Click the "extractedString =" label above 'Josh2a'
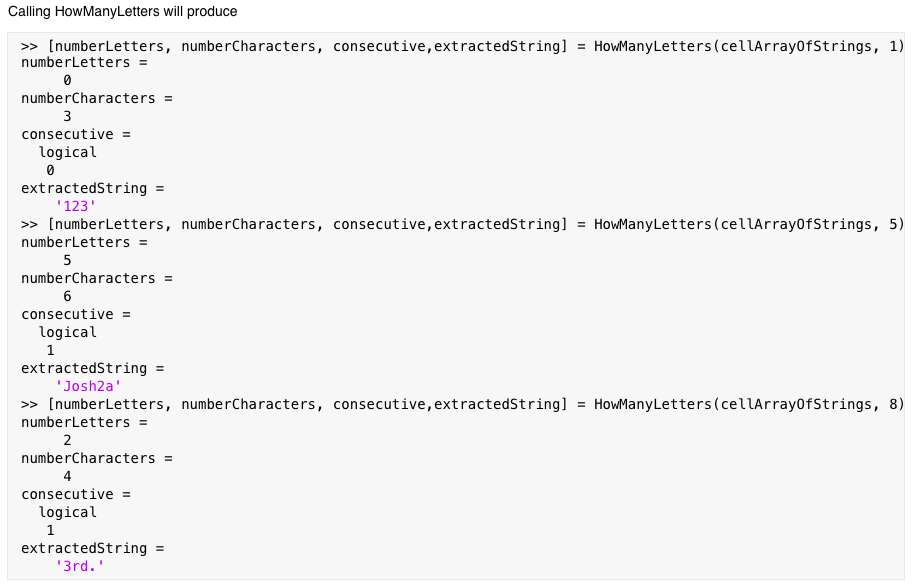 (92, 369)
